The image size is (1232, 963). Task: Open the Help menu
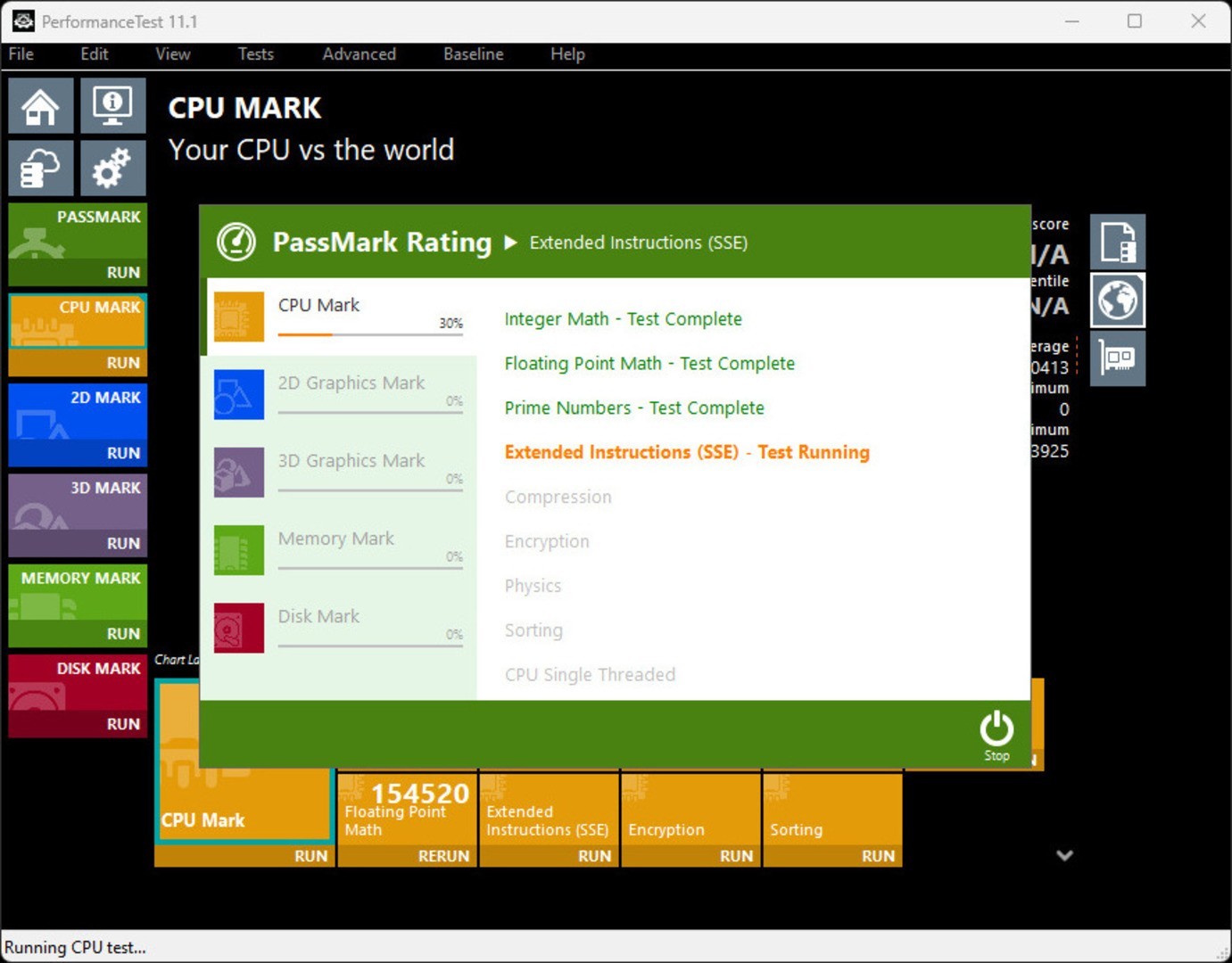(567, 54)
